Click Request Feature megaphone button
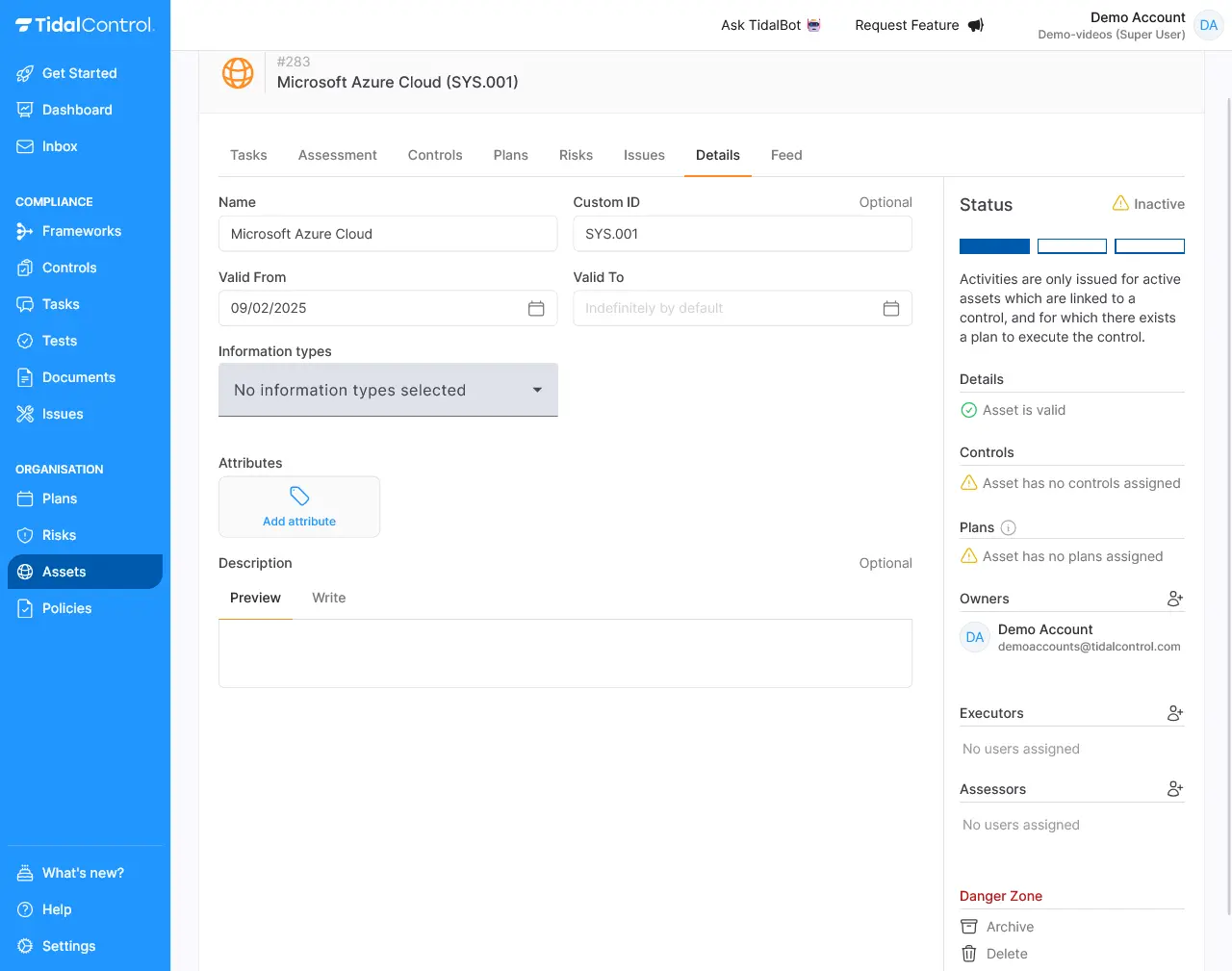1232x971 pixels. pos(919,25)
